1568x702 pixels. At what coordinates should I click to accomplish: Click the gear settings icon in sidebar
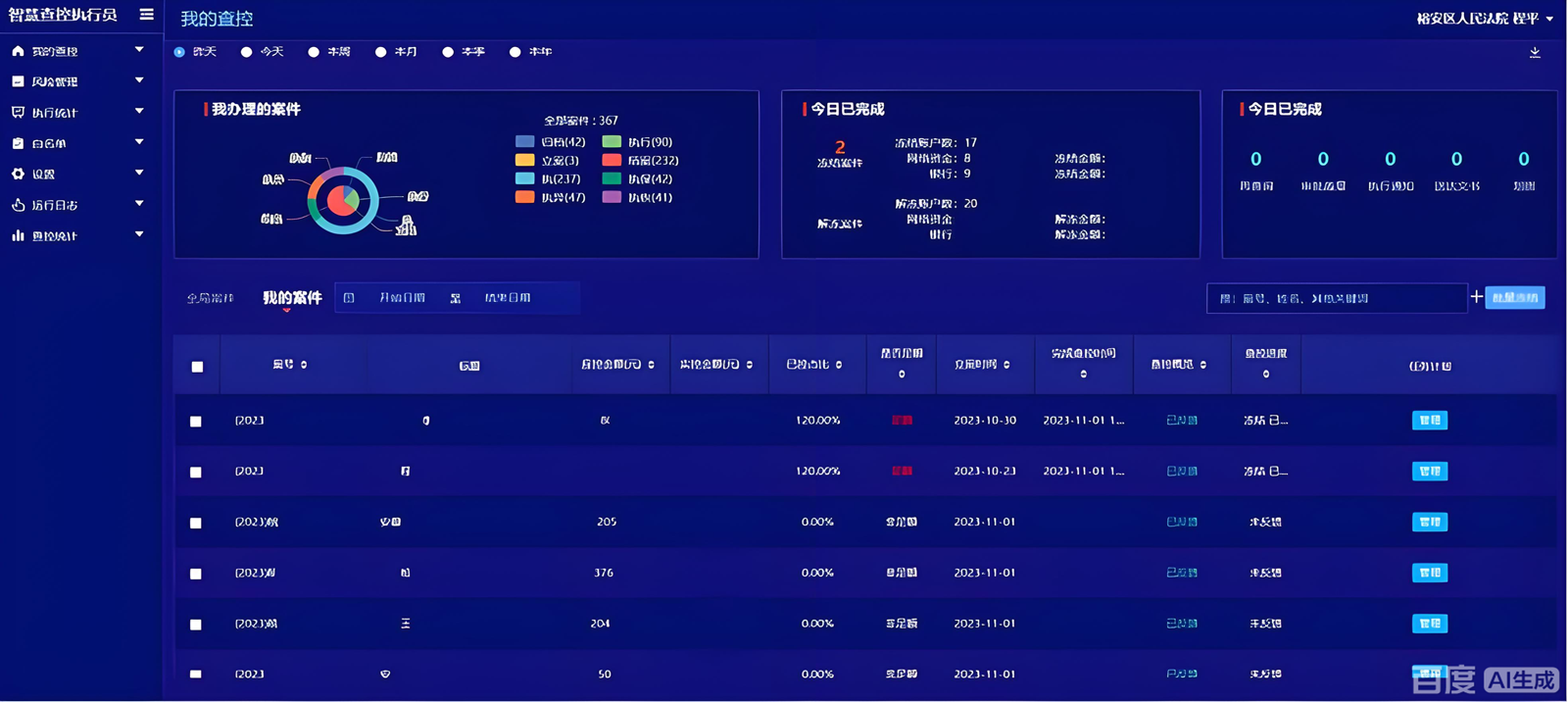[x=18, y=174]
